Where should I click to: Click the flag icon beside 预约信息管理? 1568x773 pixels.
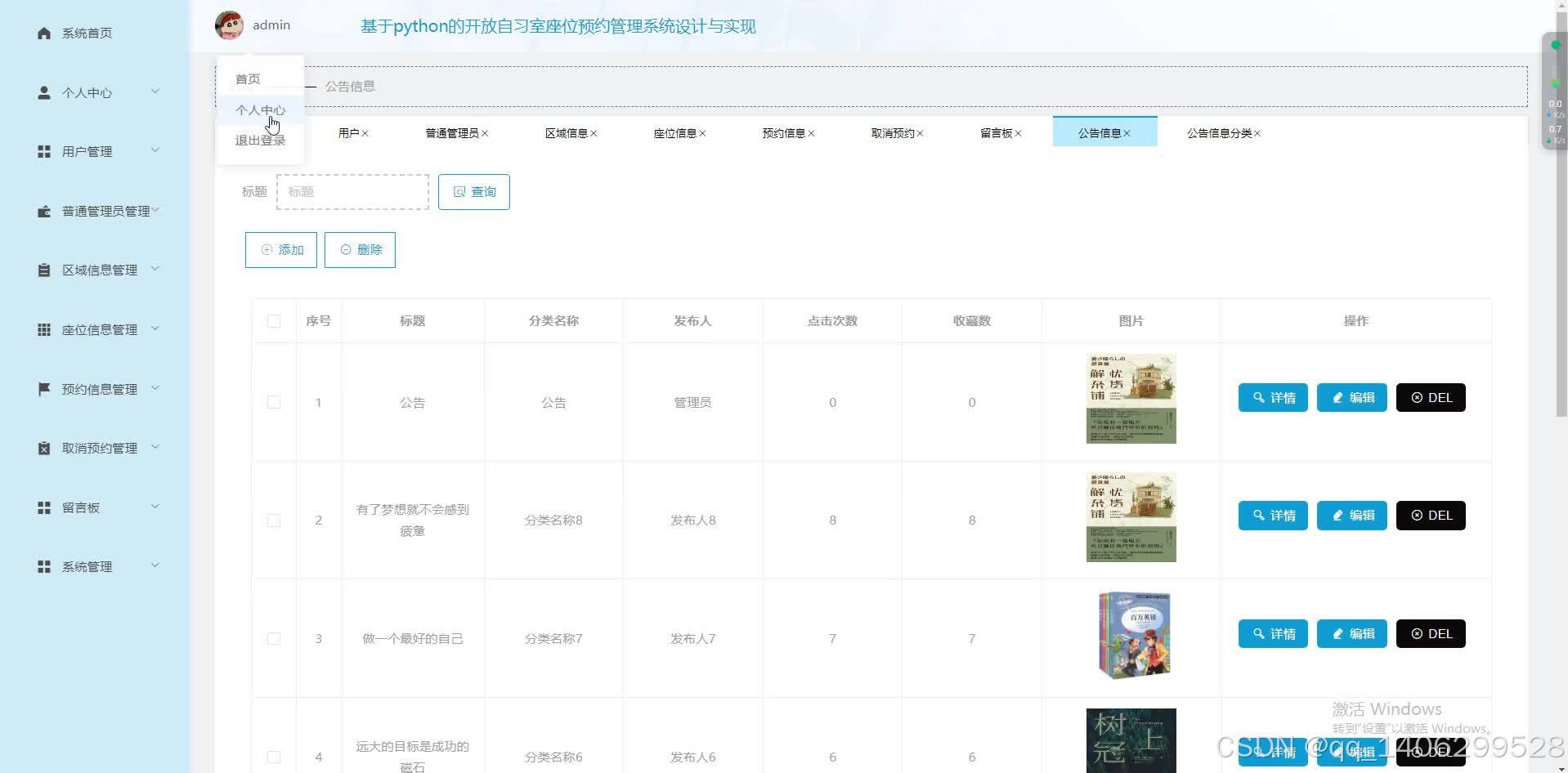click(44, 389)
